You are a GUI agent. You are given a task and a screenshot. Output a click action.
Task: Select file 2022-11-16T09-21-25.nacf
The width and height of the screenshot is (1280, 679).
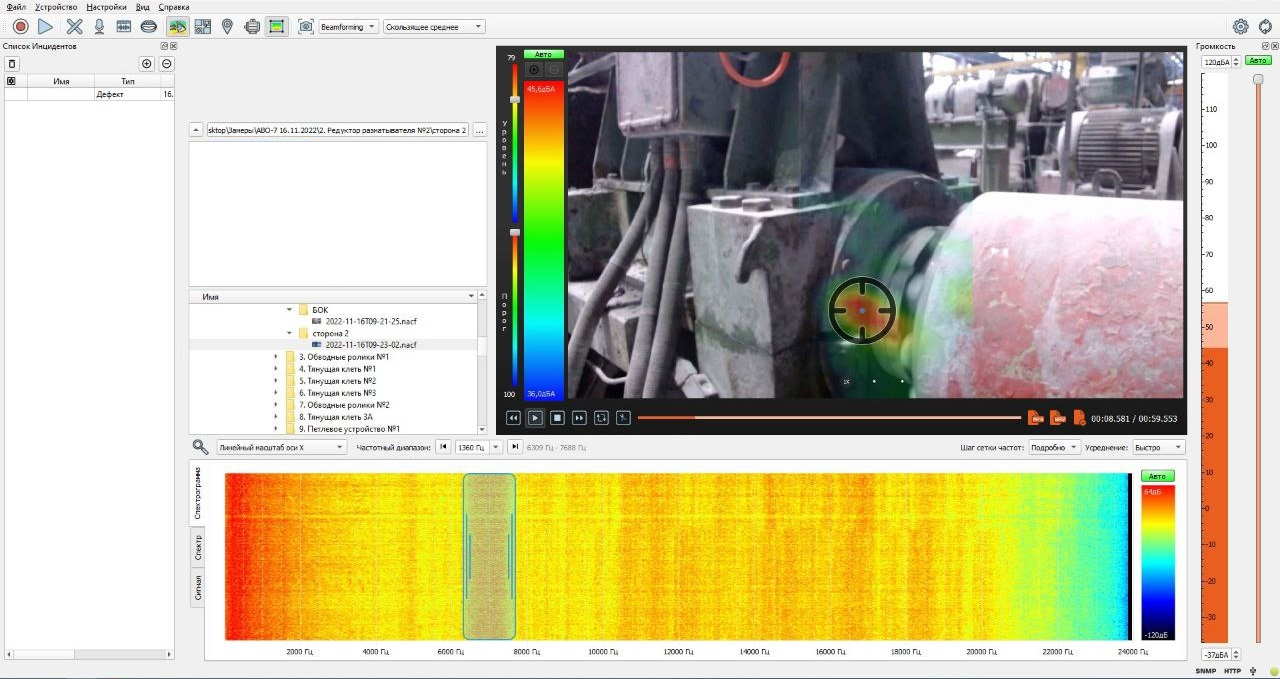pos(369,322)
